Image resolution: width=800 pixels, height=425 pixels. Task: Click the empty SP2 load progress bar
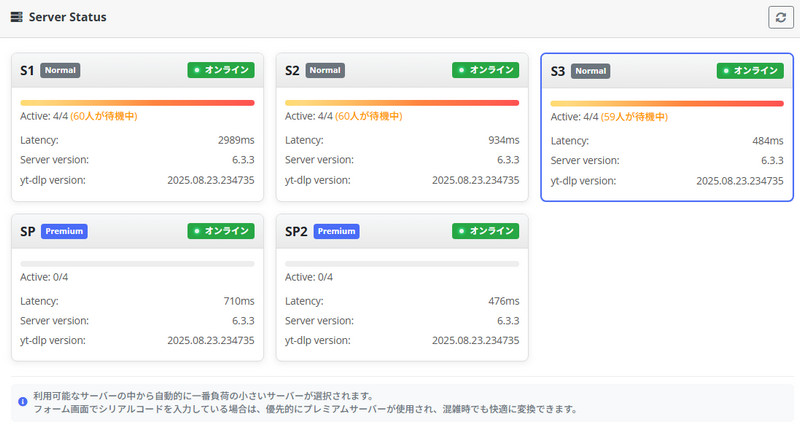pos(402,264)
